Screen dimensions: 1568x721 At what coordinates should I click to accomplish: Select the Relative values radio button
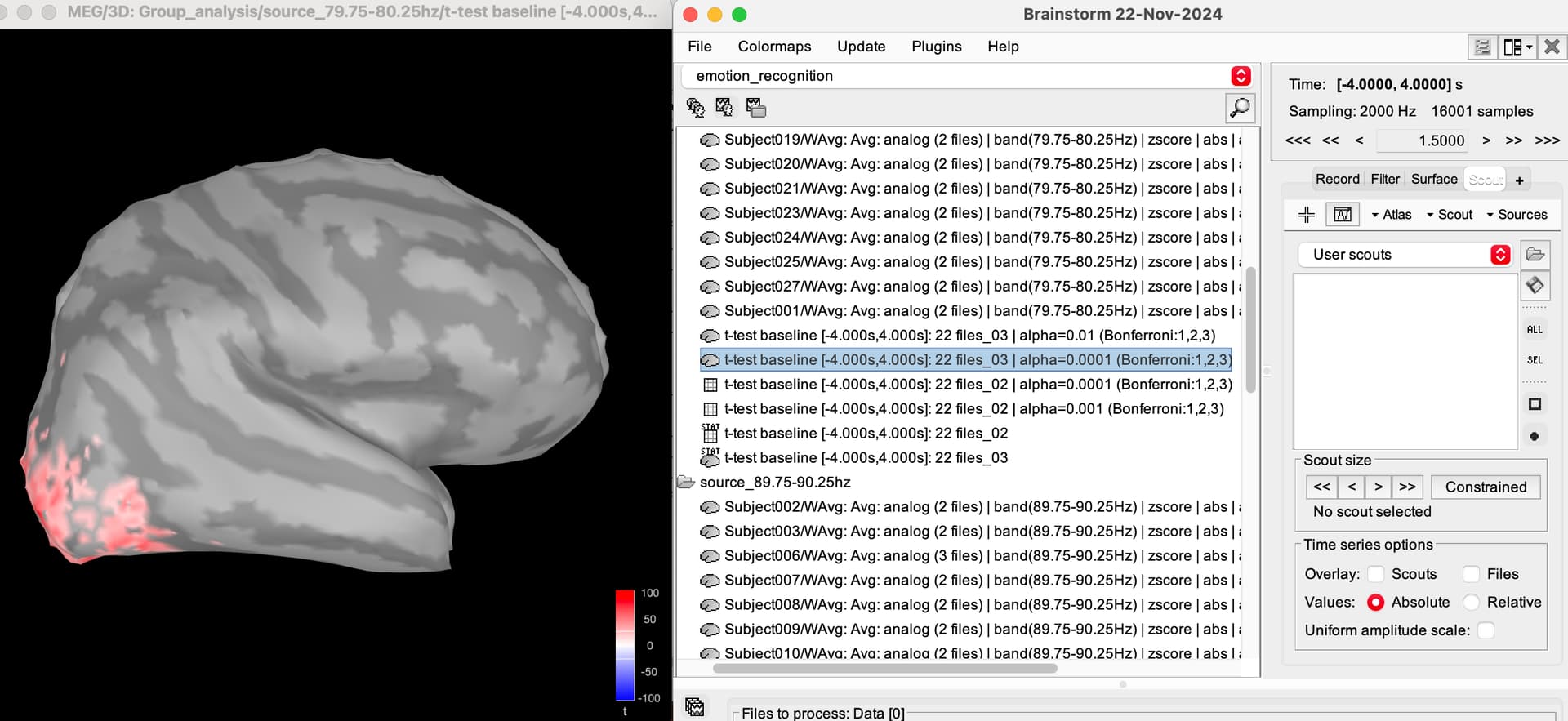[1472, 603]
